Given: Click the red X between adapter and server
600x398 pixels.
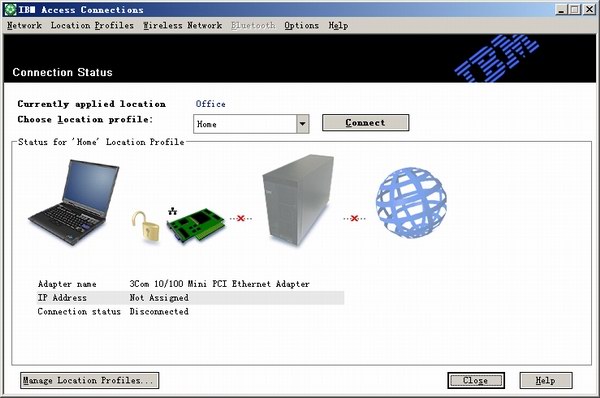Looking at the screenshot, I should 241,218.
